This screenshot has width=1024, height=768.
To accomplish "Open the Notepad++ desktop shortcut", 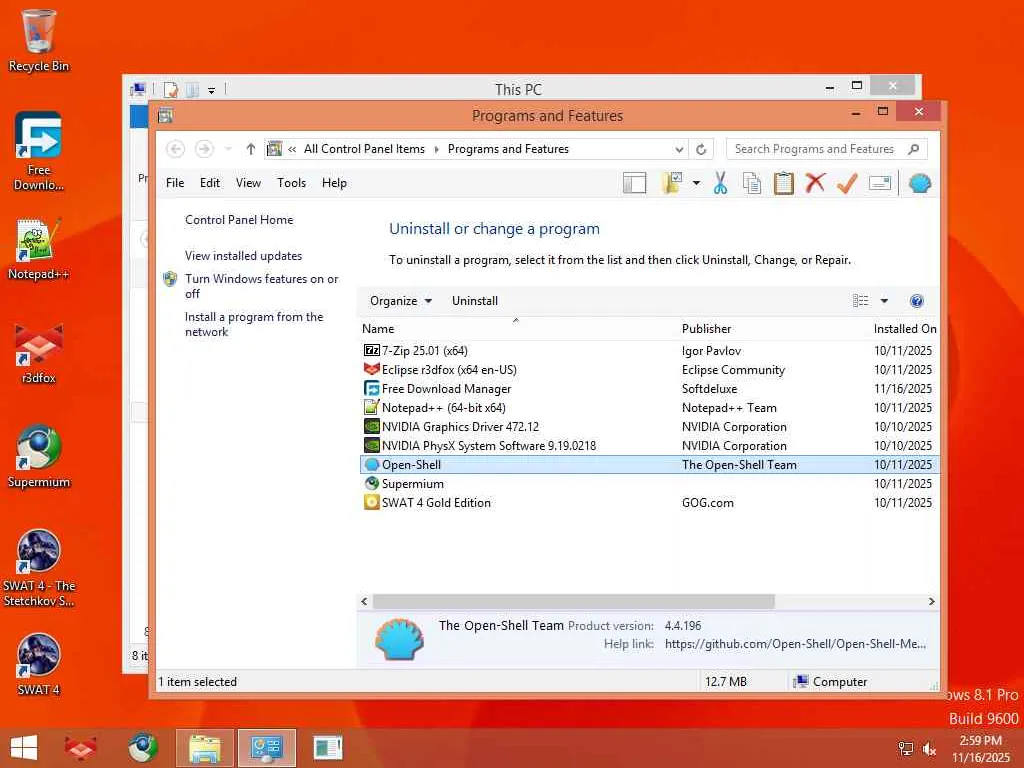I will (39, 249).
